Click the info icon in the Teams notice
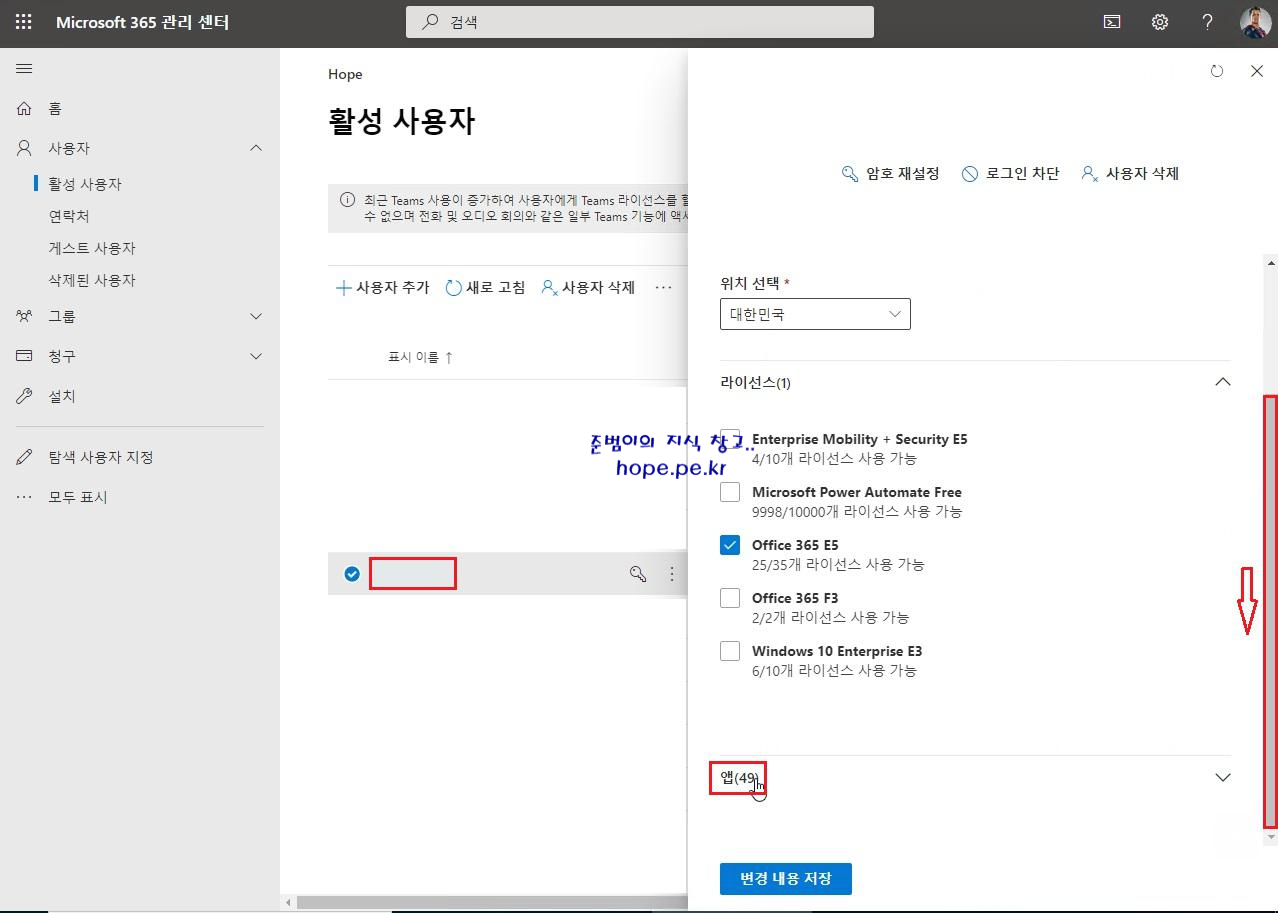This screenshot has width=1278, height=913. pyautogui.click(x=347, y=199)
